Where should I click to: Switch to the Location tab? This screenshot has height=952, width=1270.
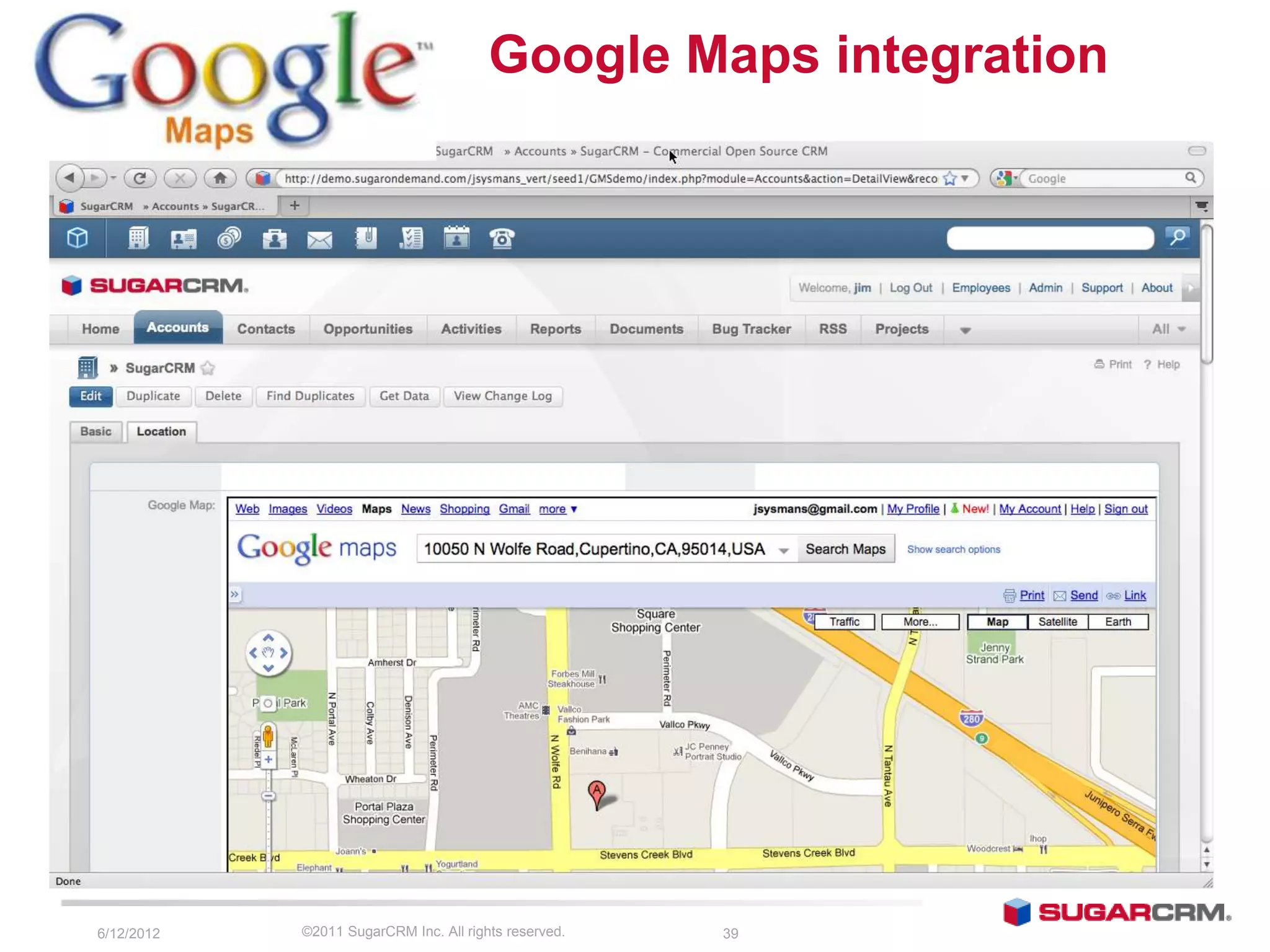point(161,431)
